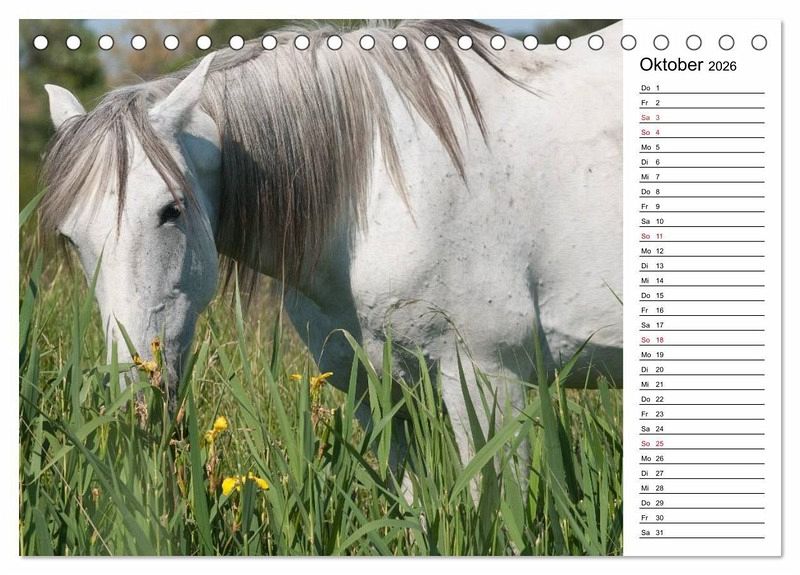Image resolution: width=800 pixels, height=575 pixels.
Task: Click the horse's left ear
Action: coord(63,102)
